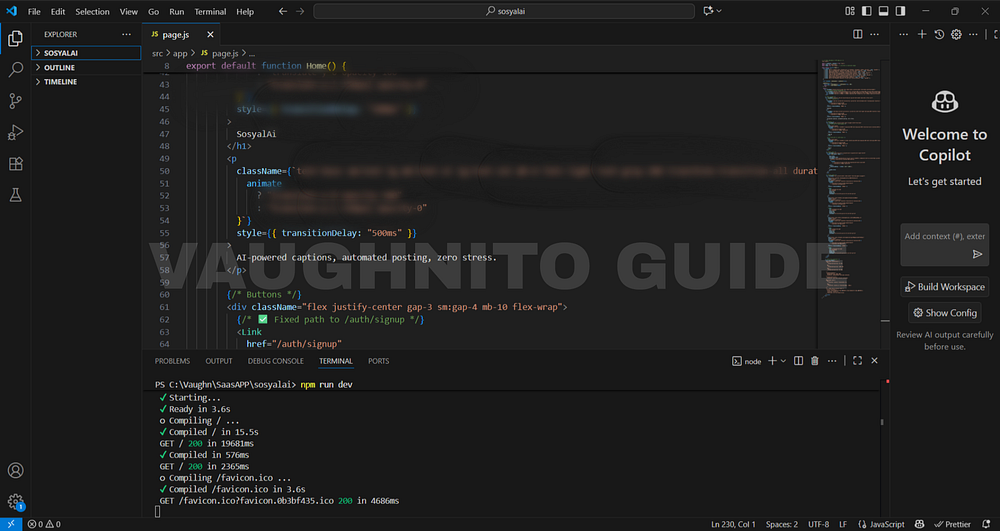The width and height of the screenshot is (1000, 531).
Task: Switch to the PORTS tab
Action: click(x=378, y=361)
